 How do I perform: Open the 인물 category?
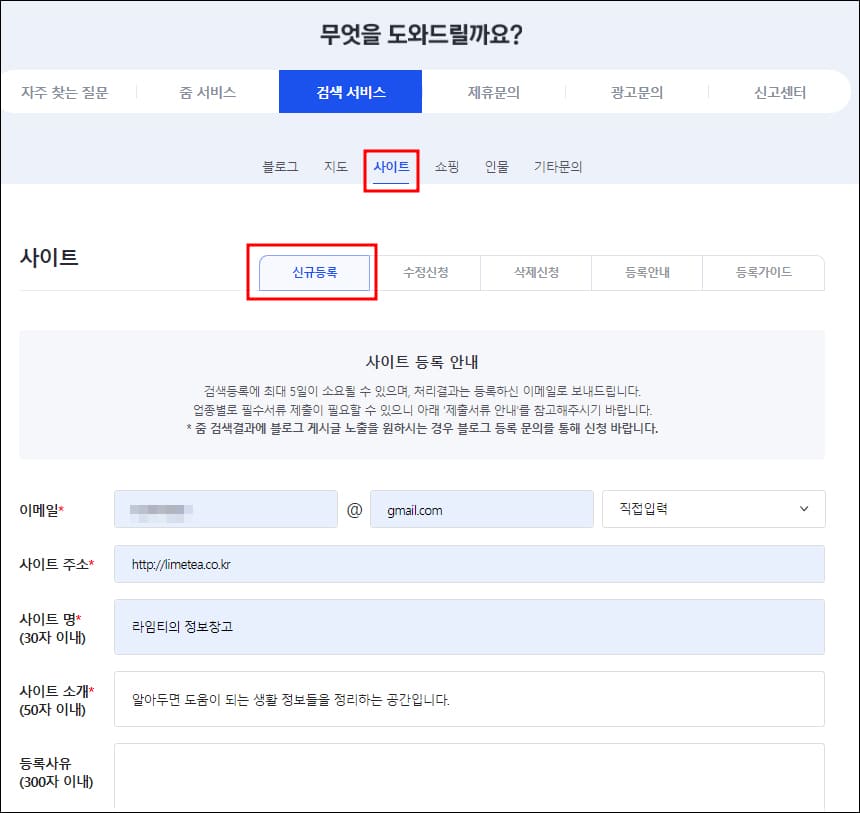click(498, 167)
